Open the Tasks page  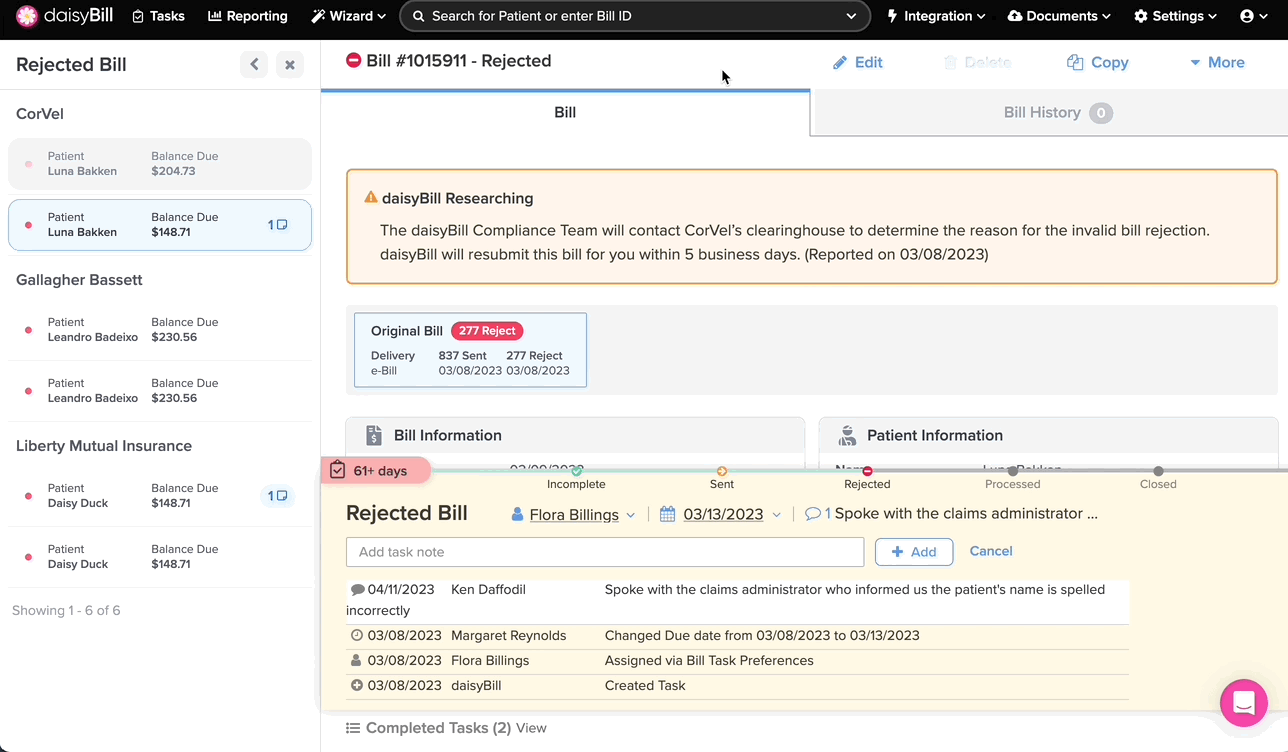[158, 16]
